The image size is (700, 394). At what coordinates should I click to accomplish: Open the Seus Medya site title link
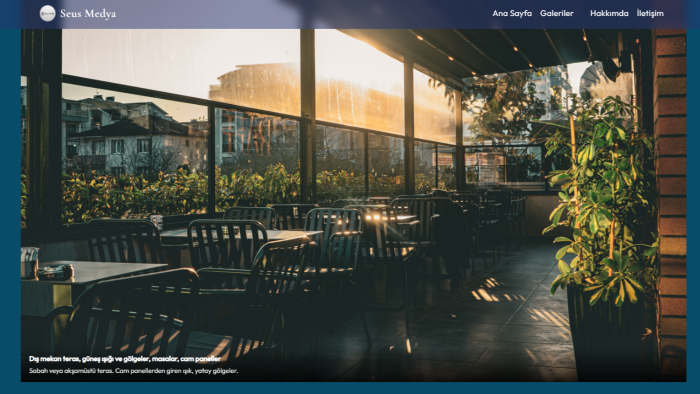[x=88, y=14]
